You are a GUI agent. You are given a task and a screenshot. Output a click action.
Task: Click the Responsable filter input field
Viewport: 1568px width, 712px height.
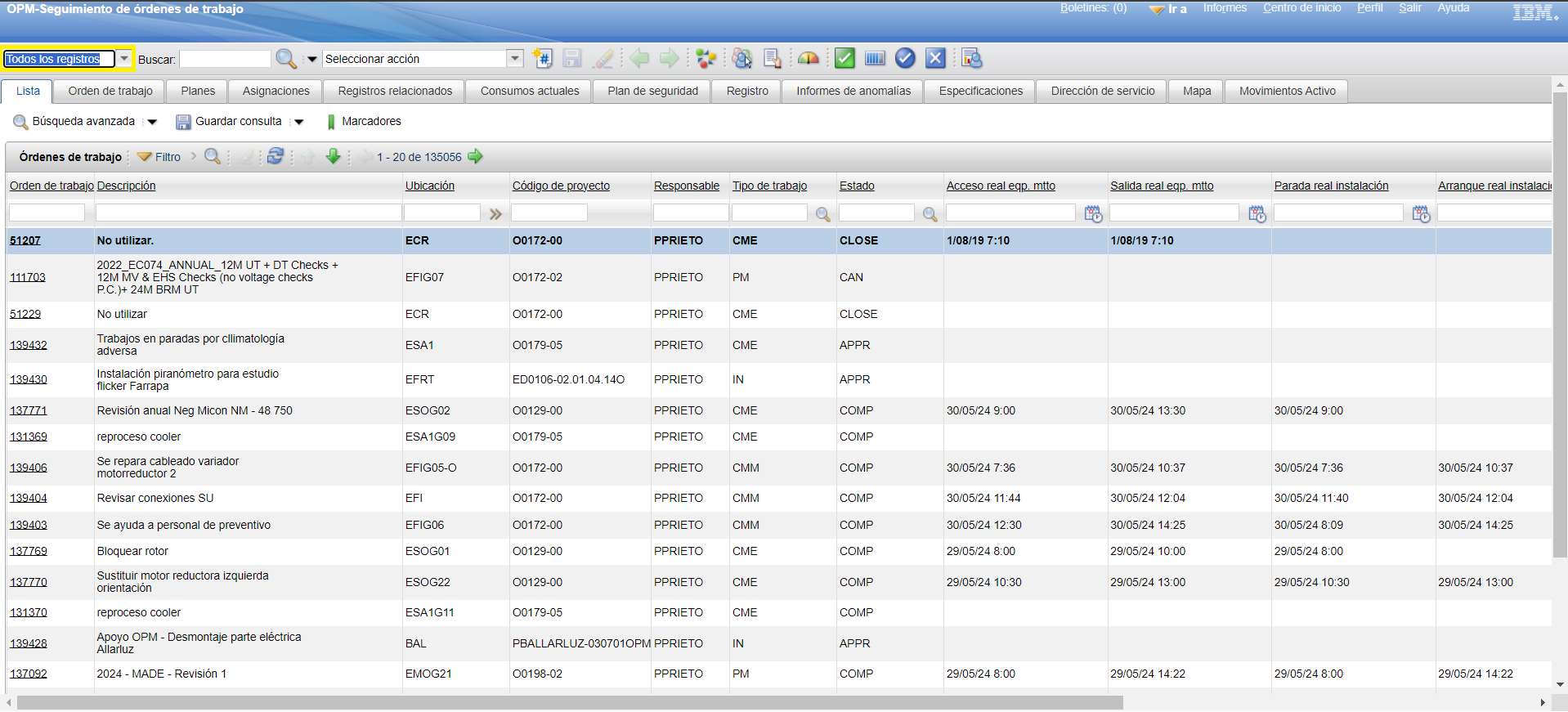690,213
